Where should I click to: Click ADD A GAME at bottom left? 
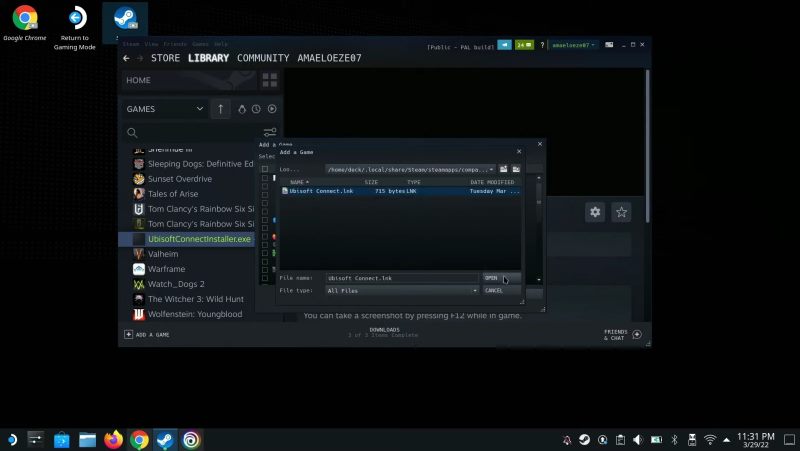pyautogui.click(x=147, y=335)
